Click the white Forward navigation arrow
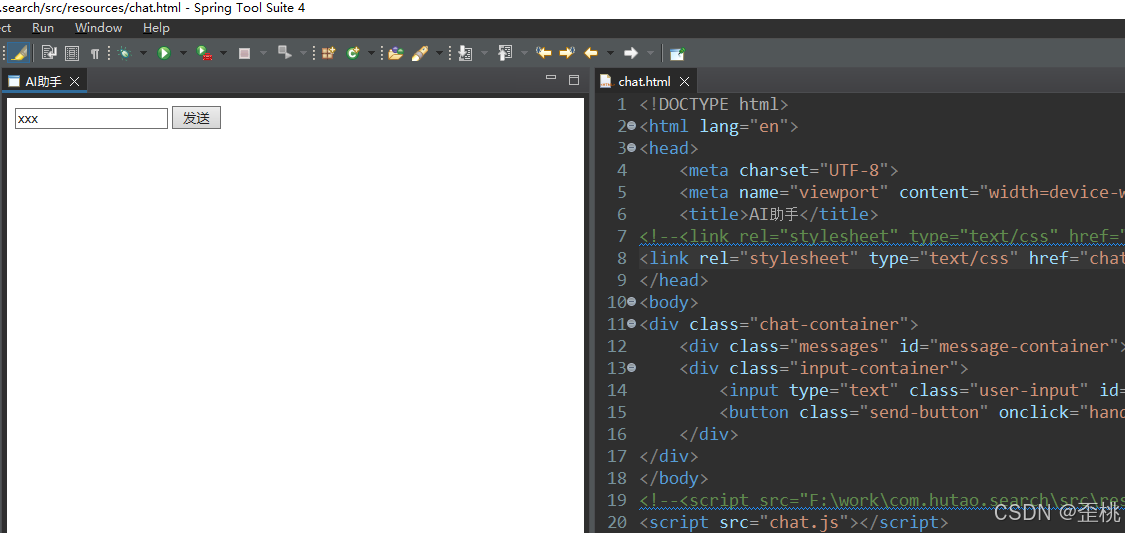The height and width of the screenshot is (533, 1125). [631, 53]
